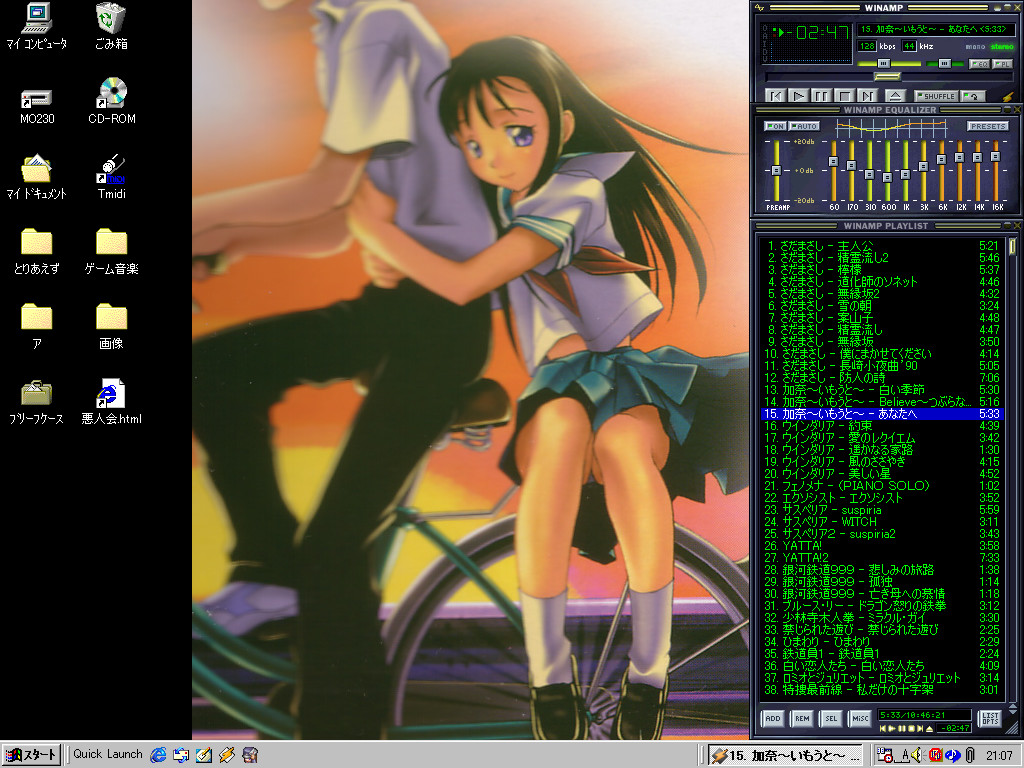Stop playback in Winamp main window

click(x=844, y=96)
